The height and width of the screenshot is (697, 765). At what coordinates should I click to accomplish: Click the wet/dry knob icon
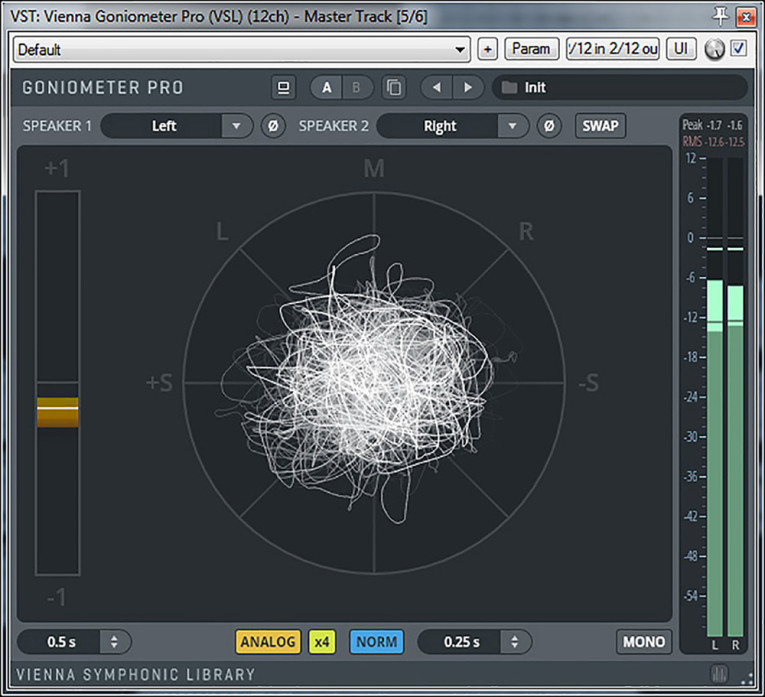[x=715, y=49]
